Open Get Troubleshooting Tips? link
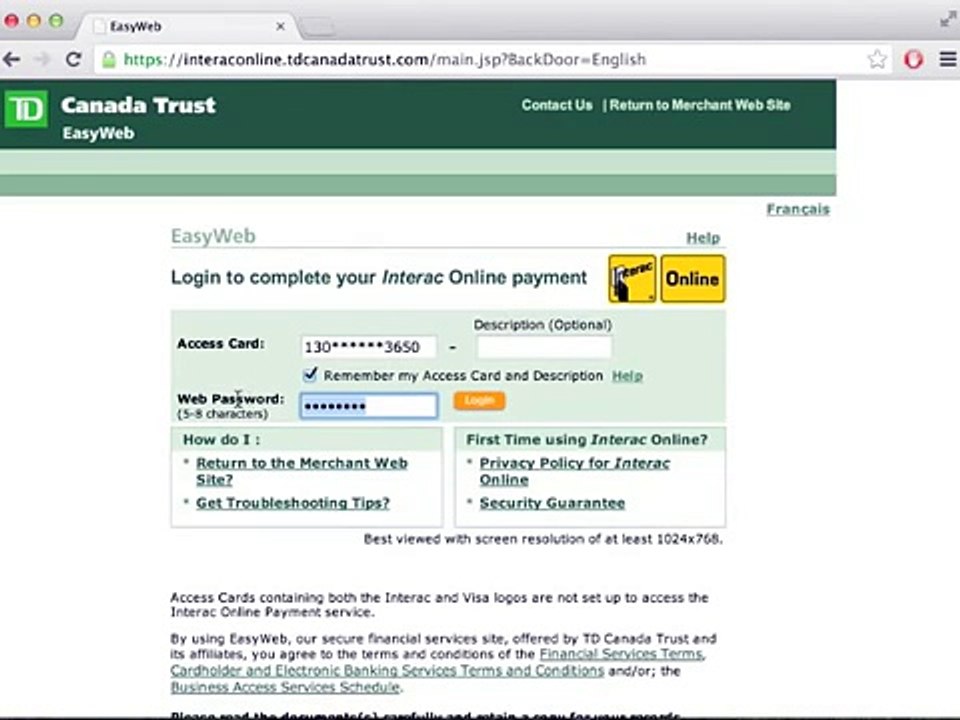This screenshot has height=720, width=960. [293, 503]
